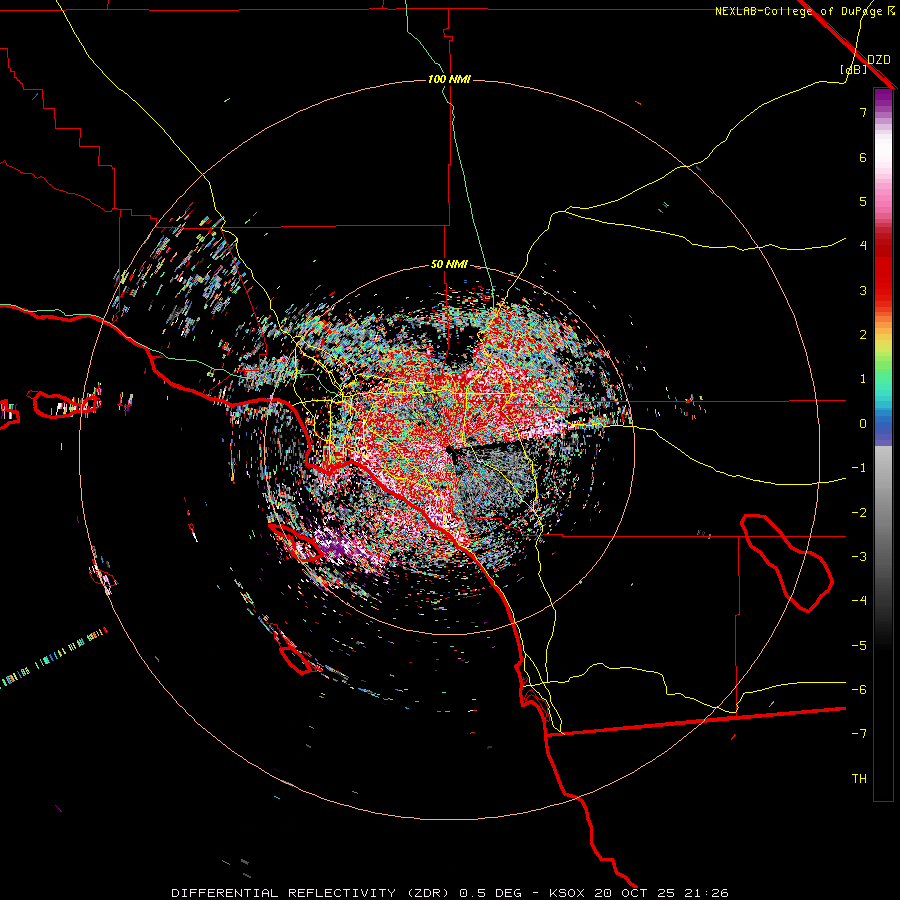Click the red 3 dB band of color bar
Image resolution: width=900 pixels, height=900 pixels.
pyautogui.click(x=883, y=284)
